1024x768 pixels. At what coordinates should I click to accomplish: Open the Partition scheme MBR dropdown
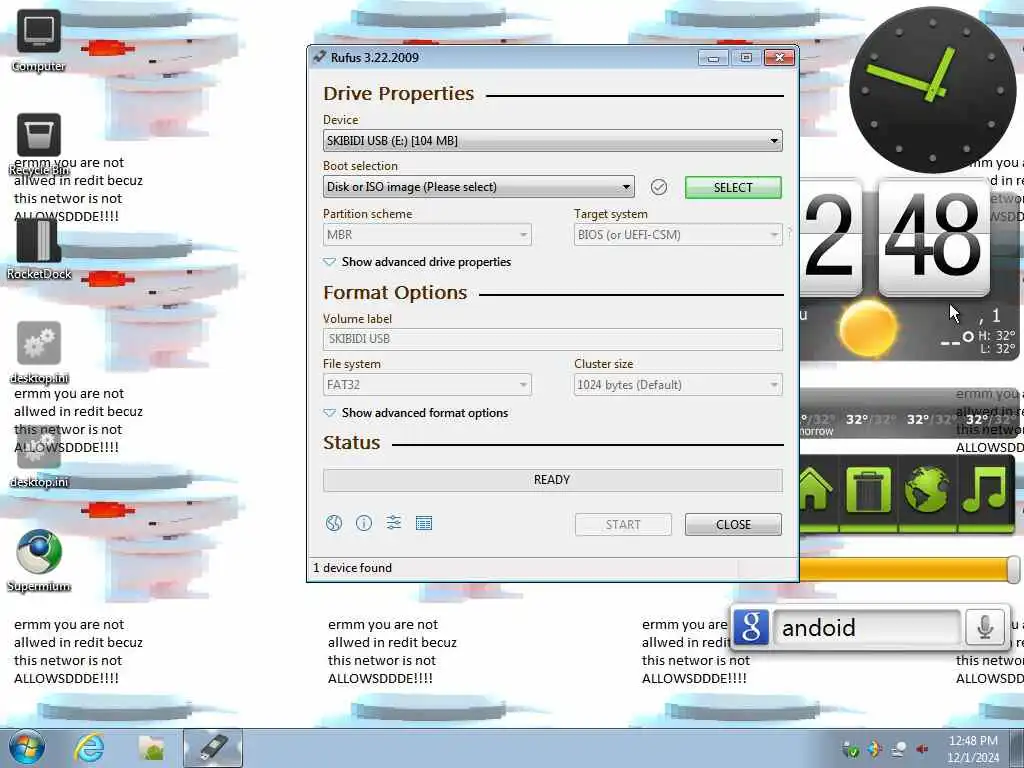coord(427,234)
